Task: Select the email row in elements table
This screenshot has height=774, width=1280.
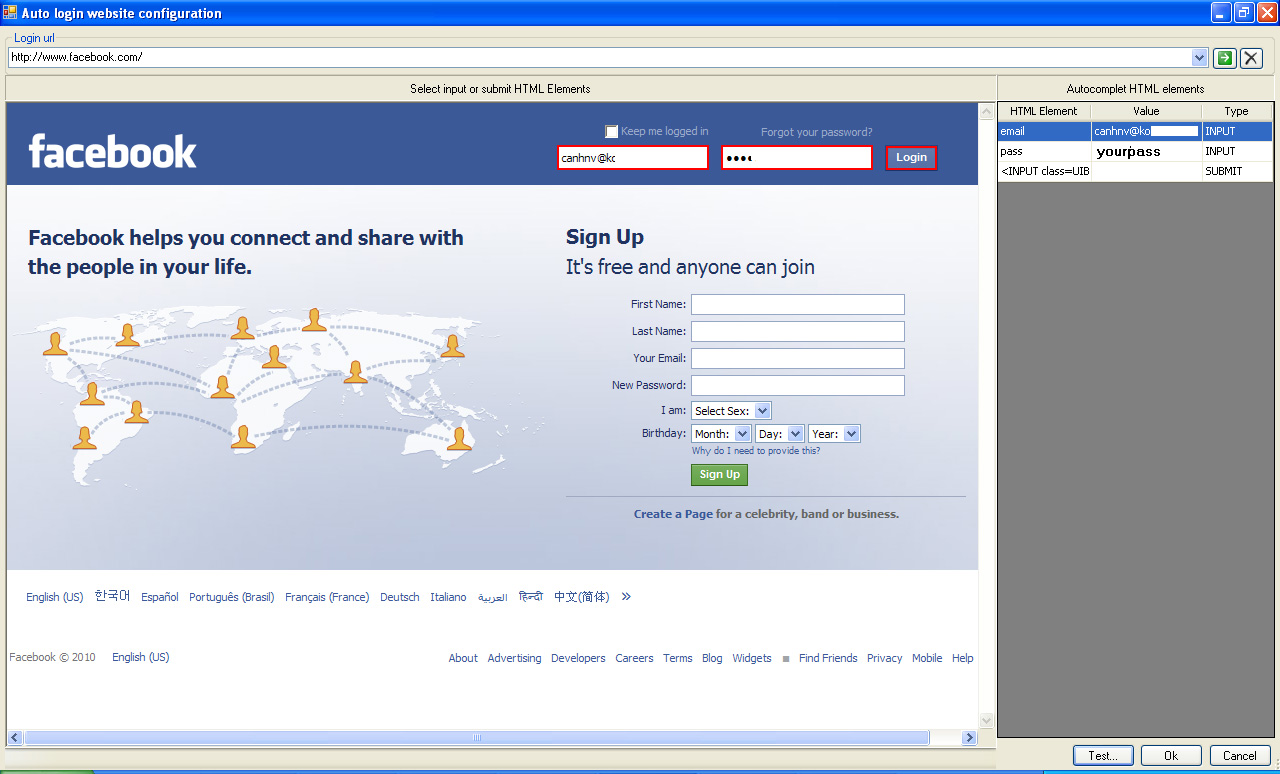Action: click(x=1135, y=131)
